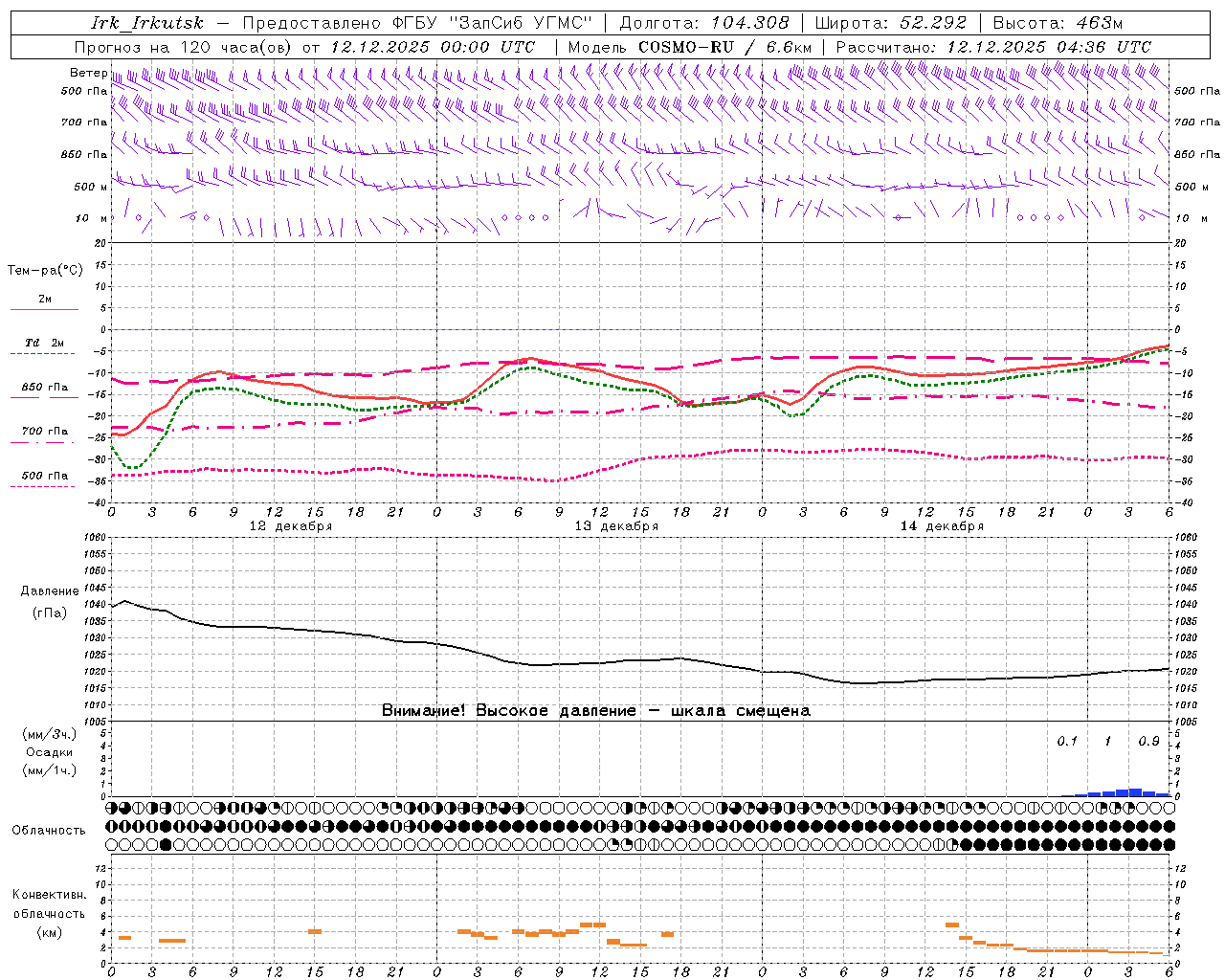Select the (мм/1ч.) precipitation unit label

click(x=49, y=770)
